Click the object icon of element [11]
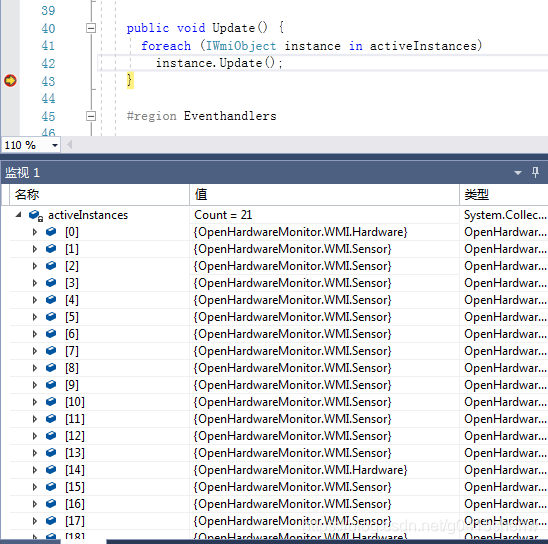This screenshot has height=544, width=548. pyautogui.click(x=51, y=419)
